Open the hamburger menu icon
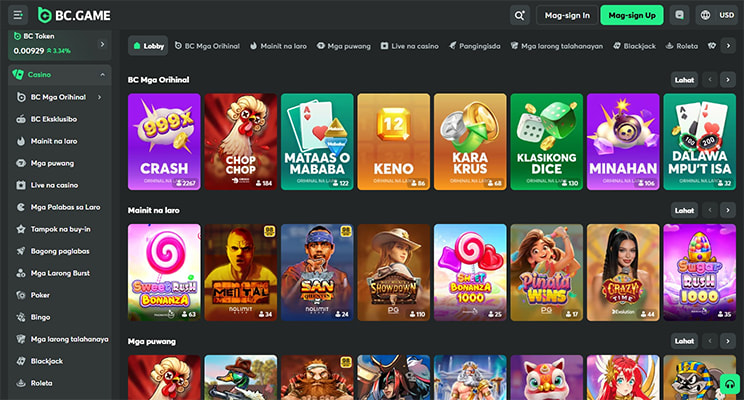Image resolution: width=744 pixels, height=400 pixels. pyautogui.click(x=18, y=15)
